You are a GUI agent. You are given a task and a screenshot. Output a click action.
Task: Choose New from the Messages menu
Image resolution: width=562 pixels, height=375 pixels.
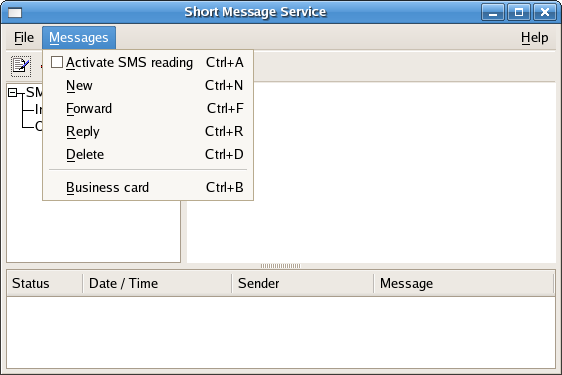(x=148, y=85)
